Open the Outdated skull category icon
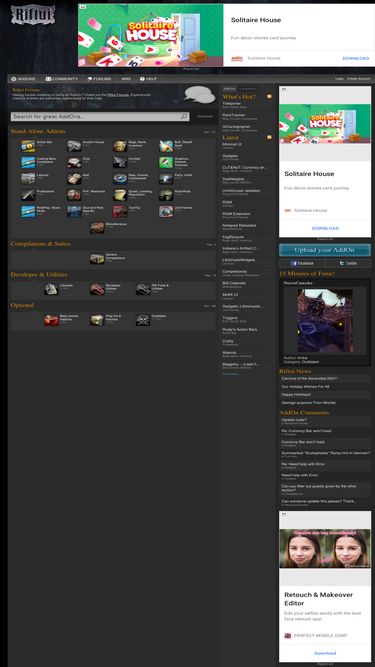Image resolution: width=375 pixels, height=667 pixels. [x=143, y=320]
